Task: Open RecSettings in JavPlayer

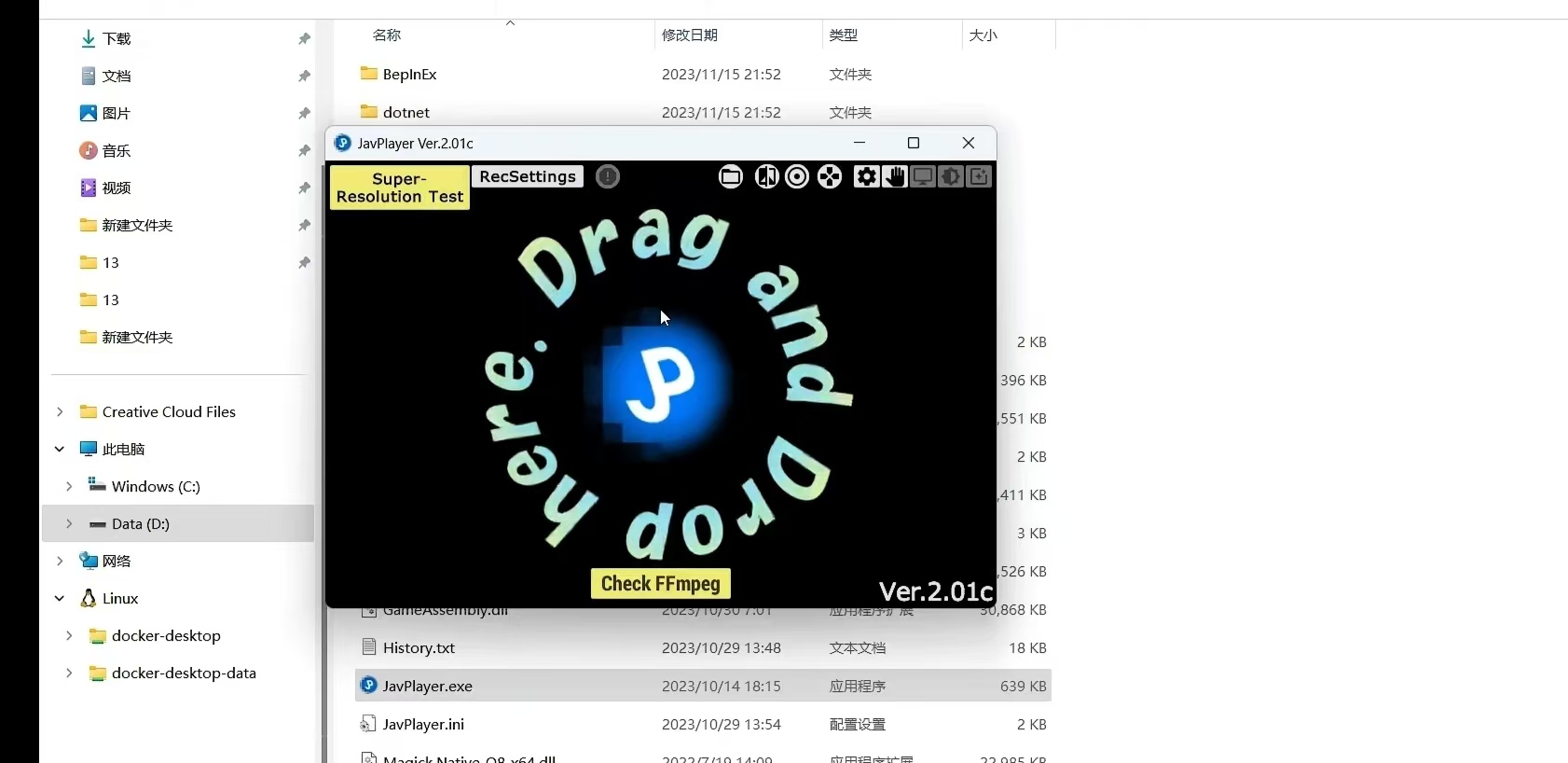Action: coord(528,176)
